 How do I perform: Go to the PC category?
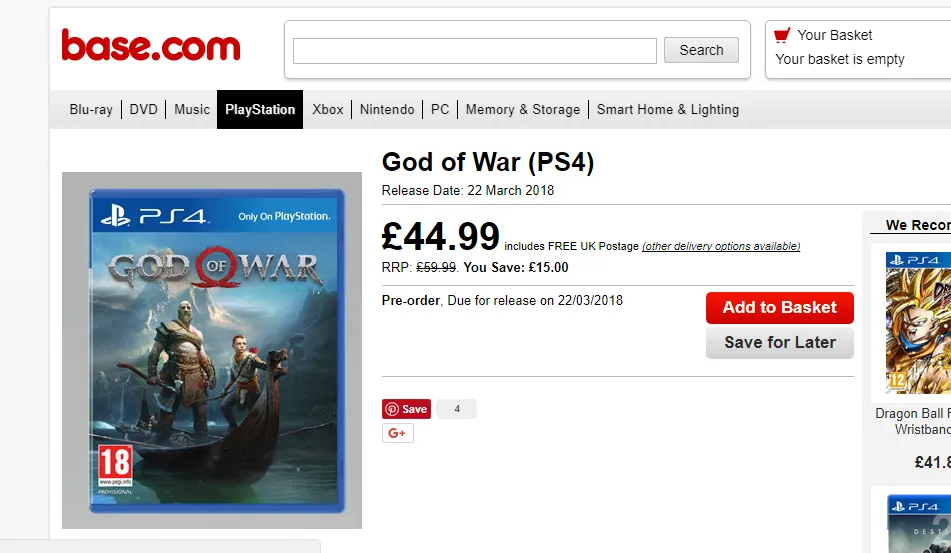440,110
